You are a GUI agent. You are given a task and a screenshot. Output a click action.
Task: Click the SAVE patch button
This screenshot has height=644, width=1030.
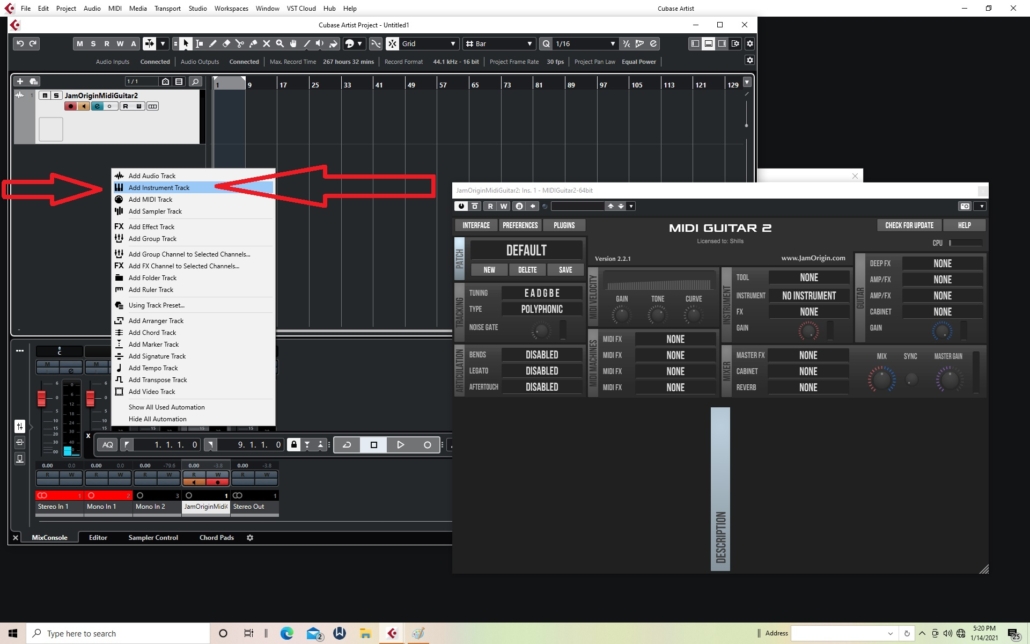click(565, 270)
